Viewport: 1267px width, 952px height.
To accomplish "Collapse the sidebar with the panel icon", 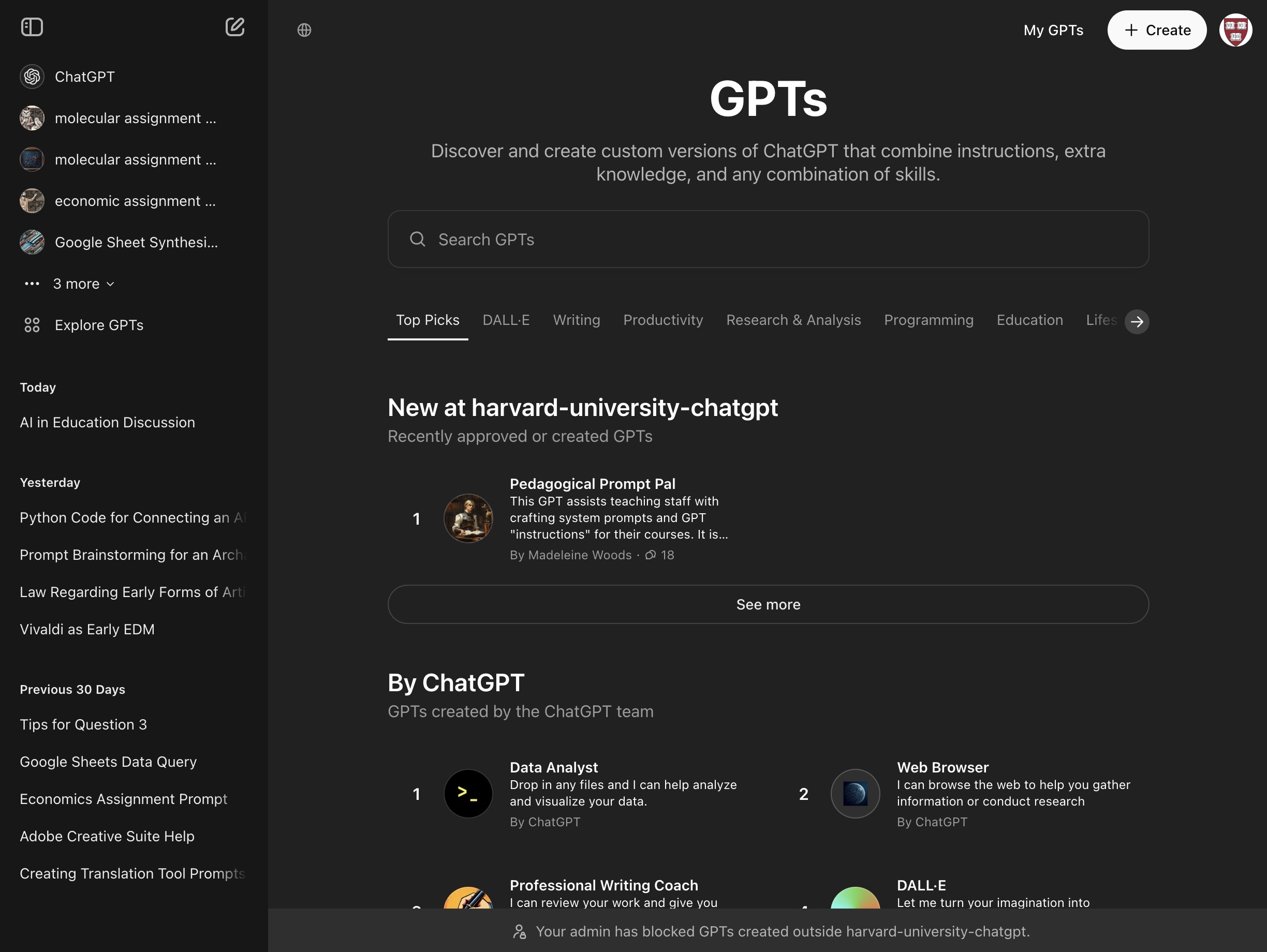I will [x=32, y=27].
